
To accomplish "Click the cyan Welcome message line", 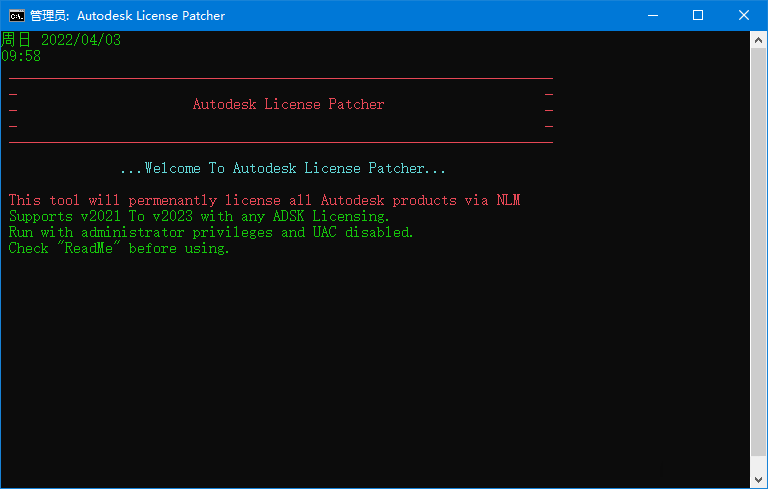I will pos(282,169).
